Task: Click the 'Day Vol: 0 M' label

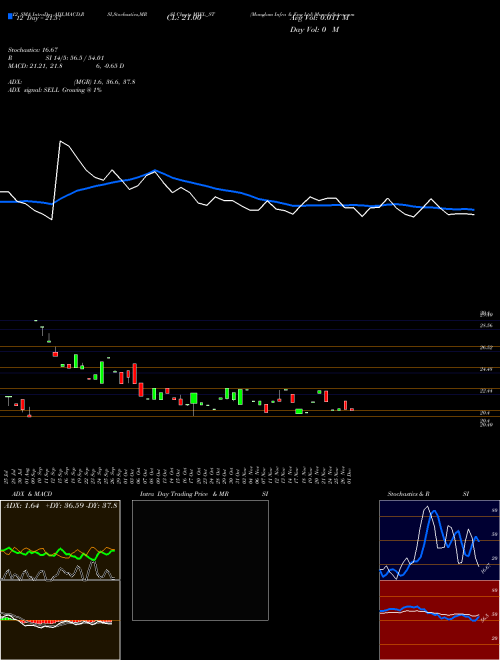Action: point(314,30)
